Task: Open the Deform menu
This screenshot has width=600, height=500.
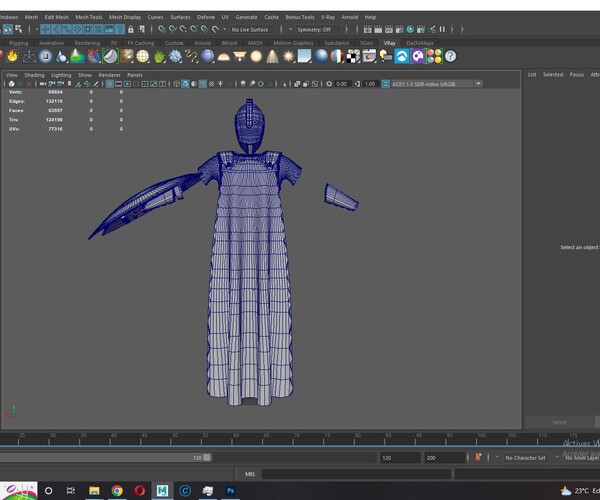Action: tap(206, 17)
